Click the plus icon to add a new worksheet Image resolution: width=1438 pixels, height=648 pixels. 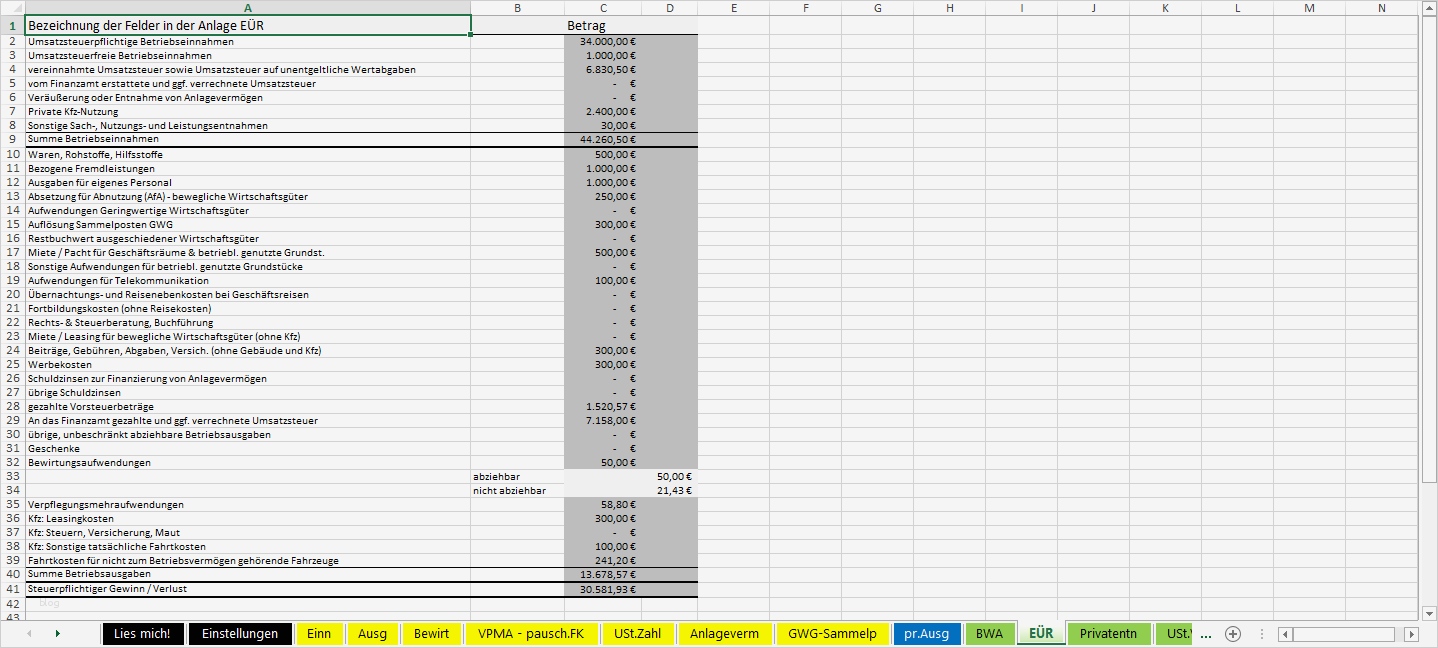[x=1234, y=633]
